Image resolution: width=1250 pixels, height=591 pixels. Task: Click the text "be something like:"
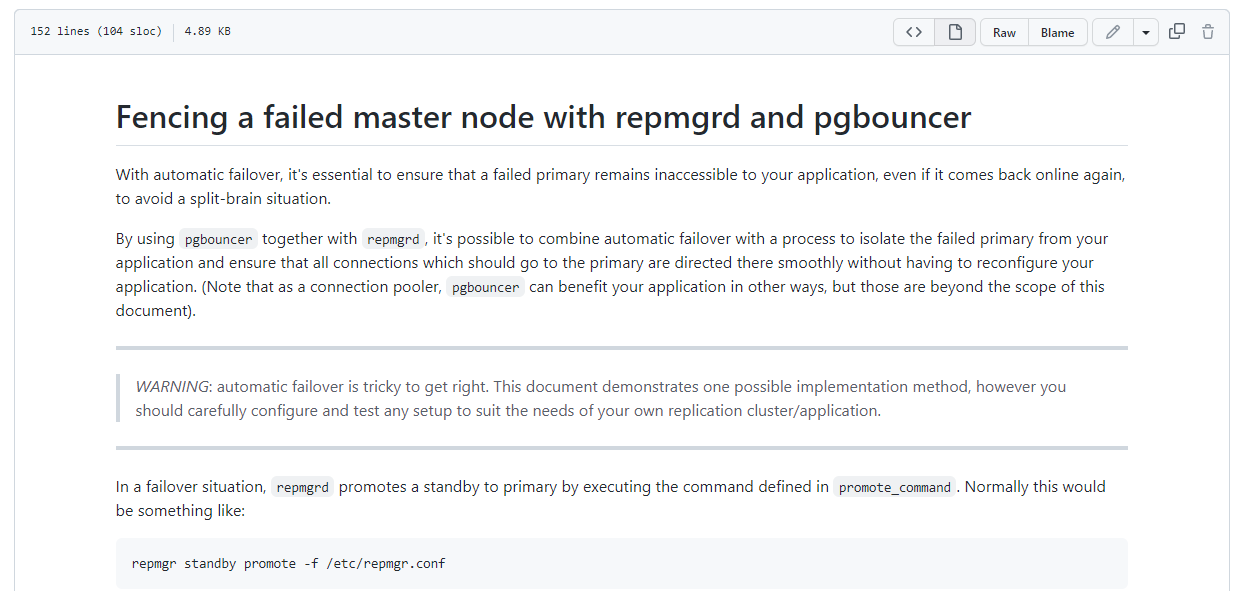[180, 511]
